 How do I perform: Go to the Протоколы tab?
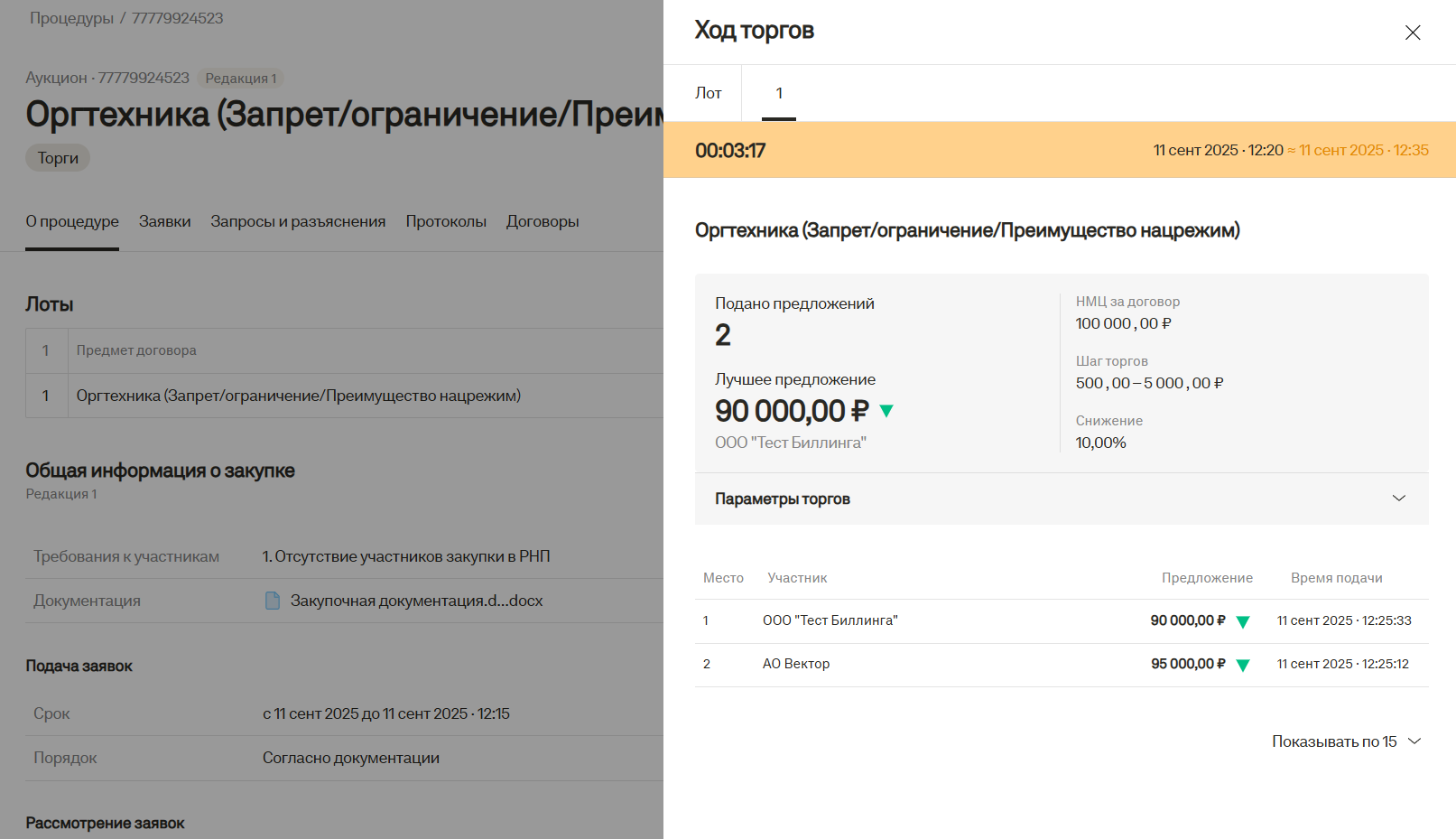pos(446,221)
